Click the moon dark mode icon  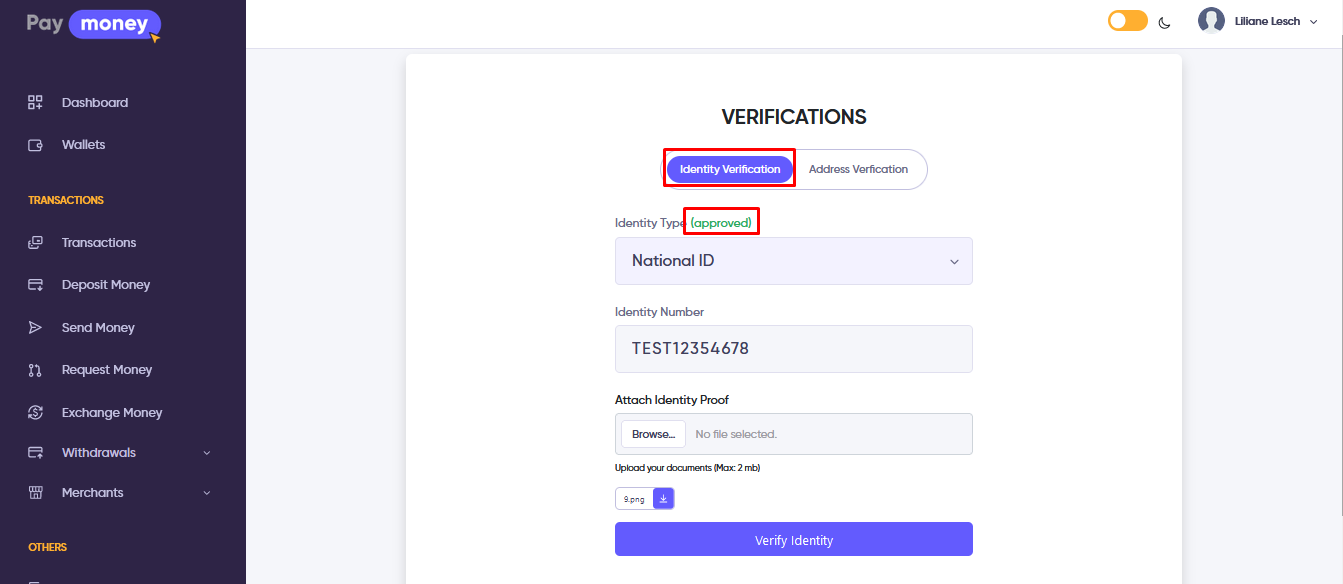tap(1165, 22)
